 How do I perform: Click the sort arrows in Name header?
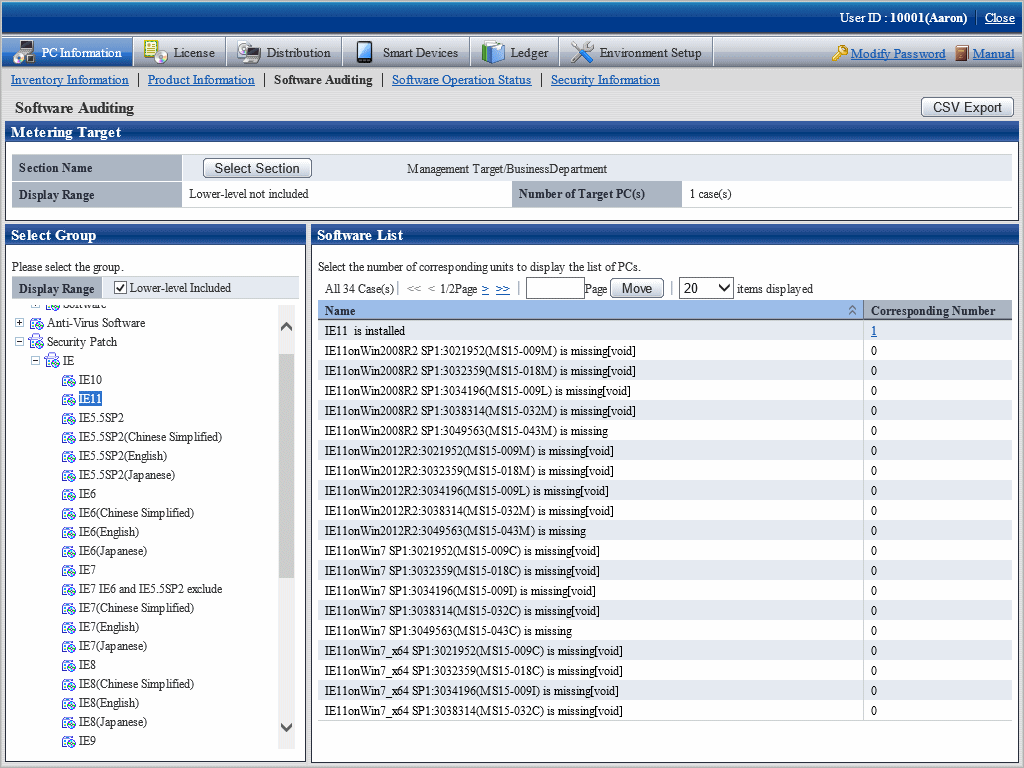[852, 310]
